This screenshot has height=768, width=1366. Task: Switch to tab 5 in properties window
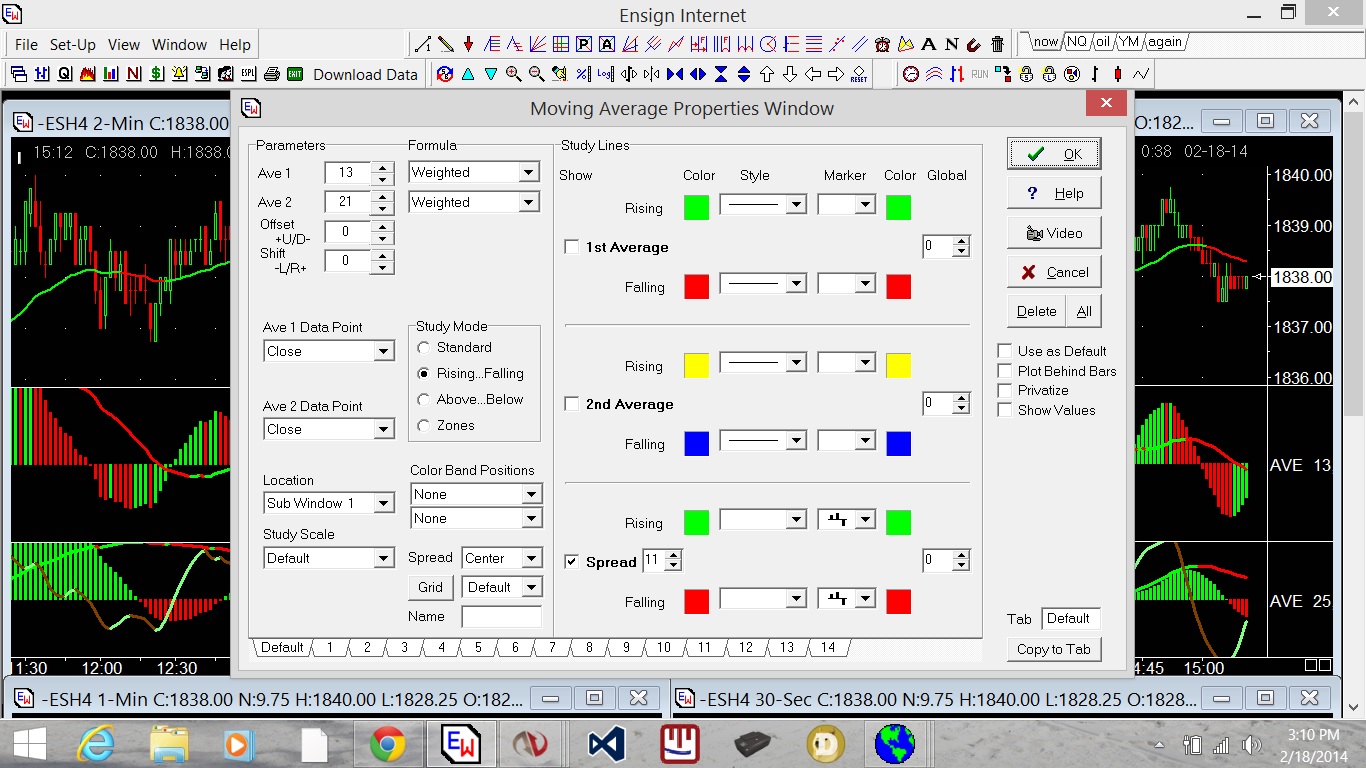[x=478, y=648]
